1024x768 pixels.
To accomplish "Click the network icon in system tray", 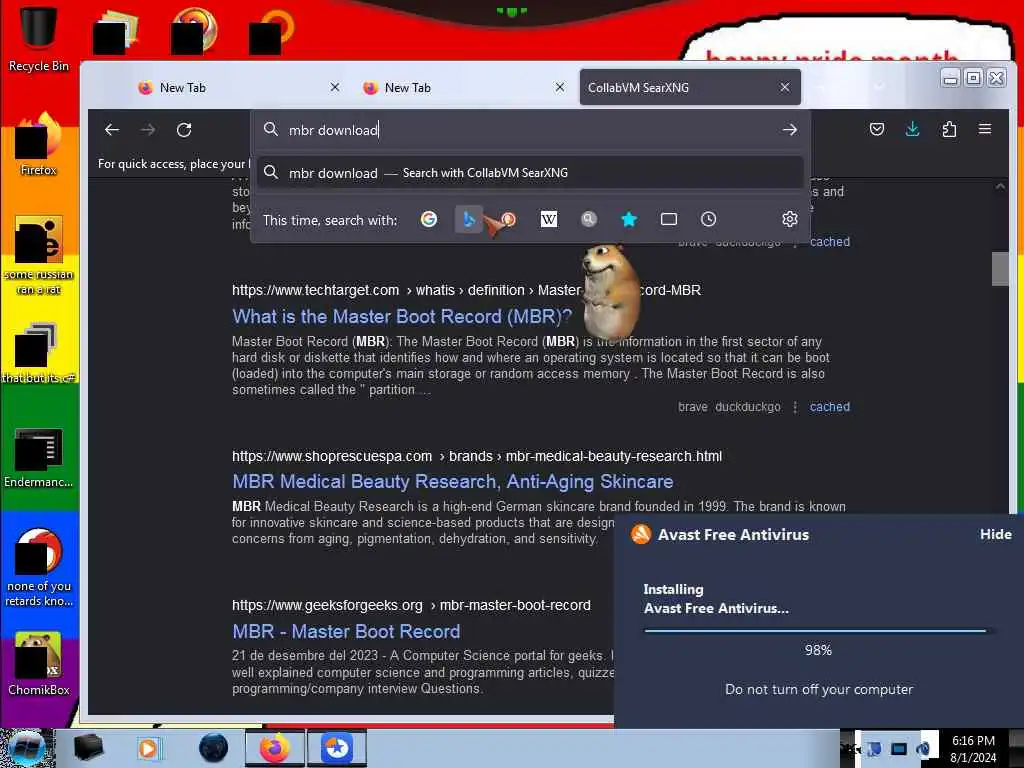I will click(899, 749).
